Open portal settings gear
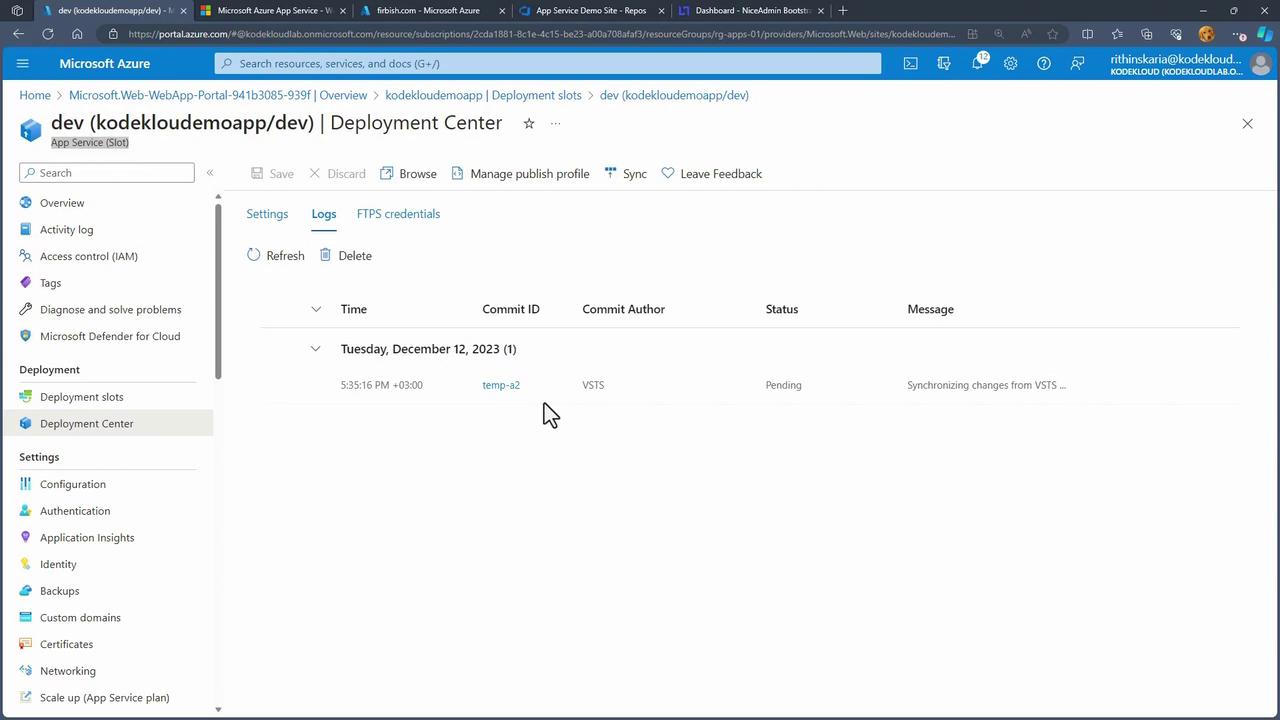The image size is (1280, 720). pyautogui.click(x=1010, y=63)
